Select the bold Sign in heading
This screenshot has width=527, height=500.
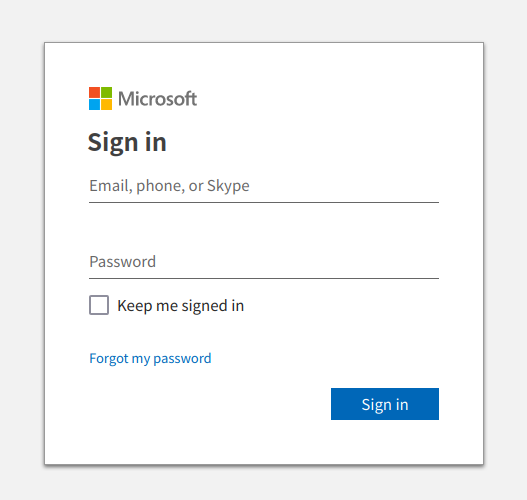pos(127,142)
